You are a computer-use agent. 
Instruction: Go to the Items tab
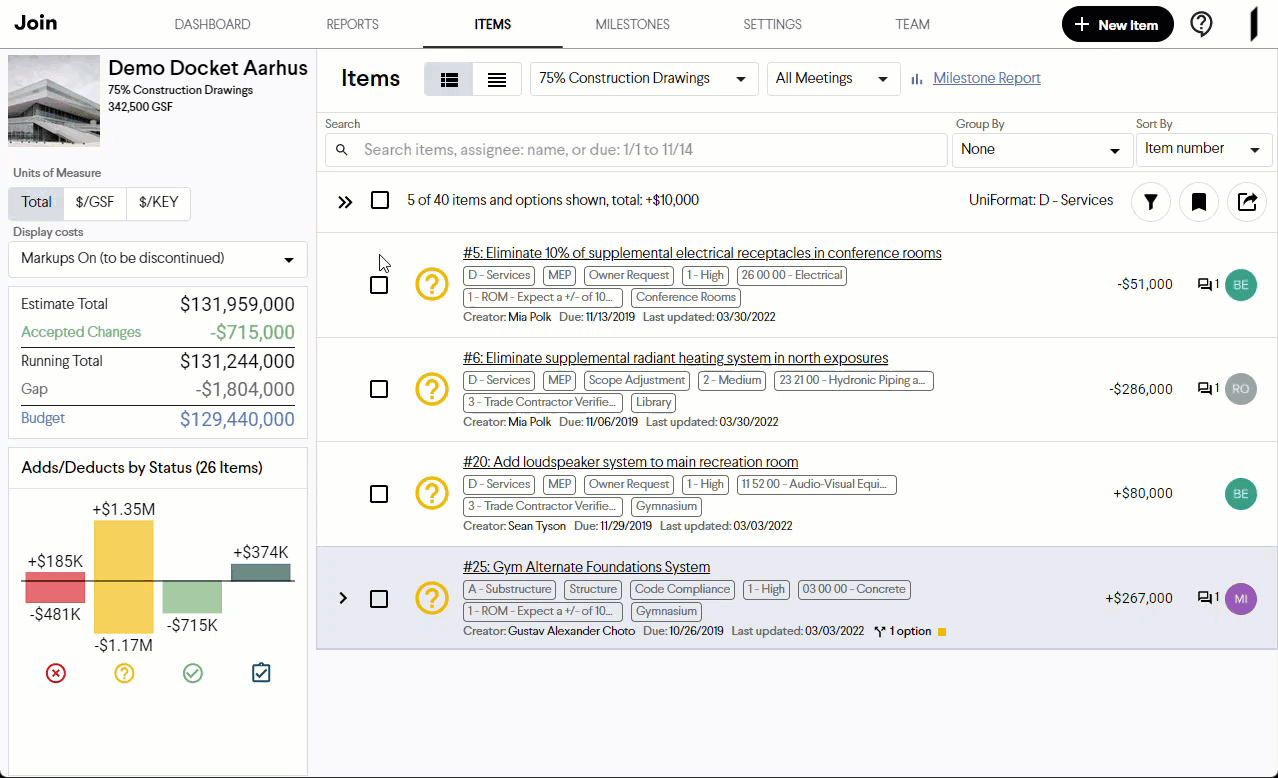tap(493, 25)
